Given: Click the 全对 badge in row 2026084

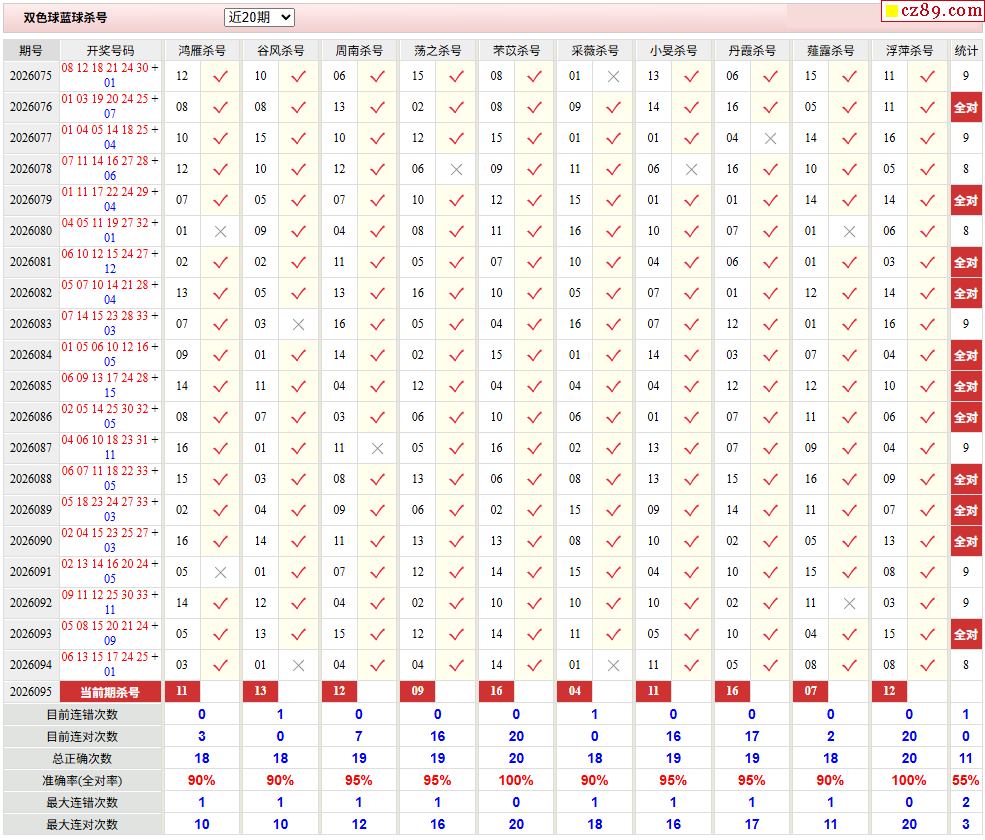Looking at the screenshot, I should point(966,356).
